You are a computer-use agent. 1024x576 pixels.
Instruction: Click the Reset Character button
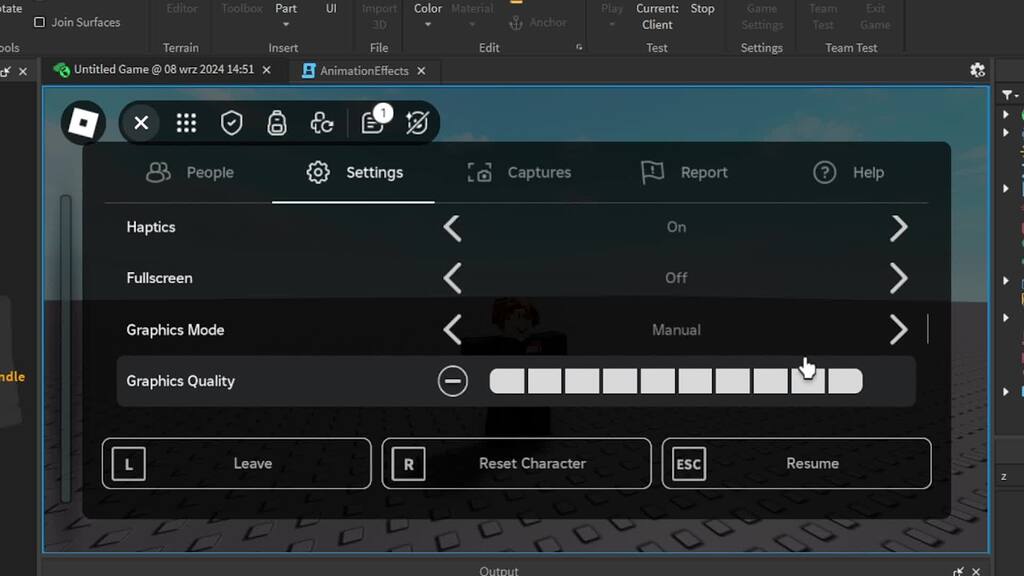(x=516, y=463)
